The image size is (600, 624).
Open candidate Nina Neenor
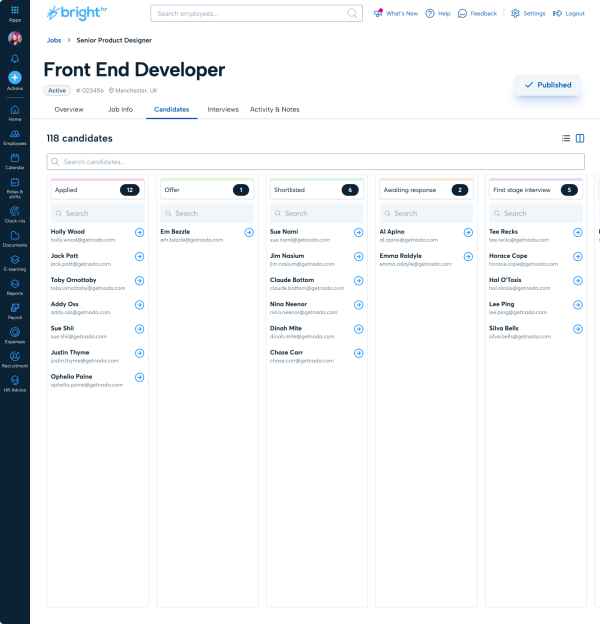point(288,304)
